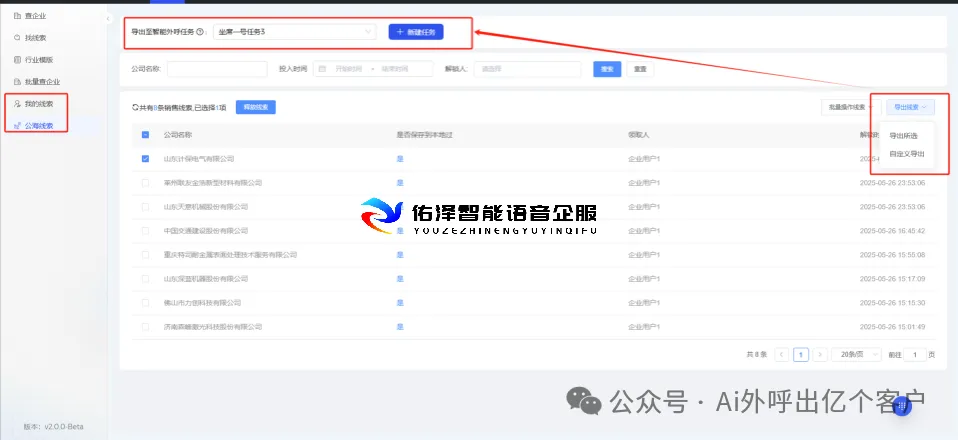Switch to 我的线索 in the sidebar
Viewport: 958px width, 440px height.
pos(38,104)
